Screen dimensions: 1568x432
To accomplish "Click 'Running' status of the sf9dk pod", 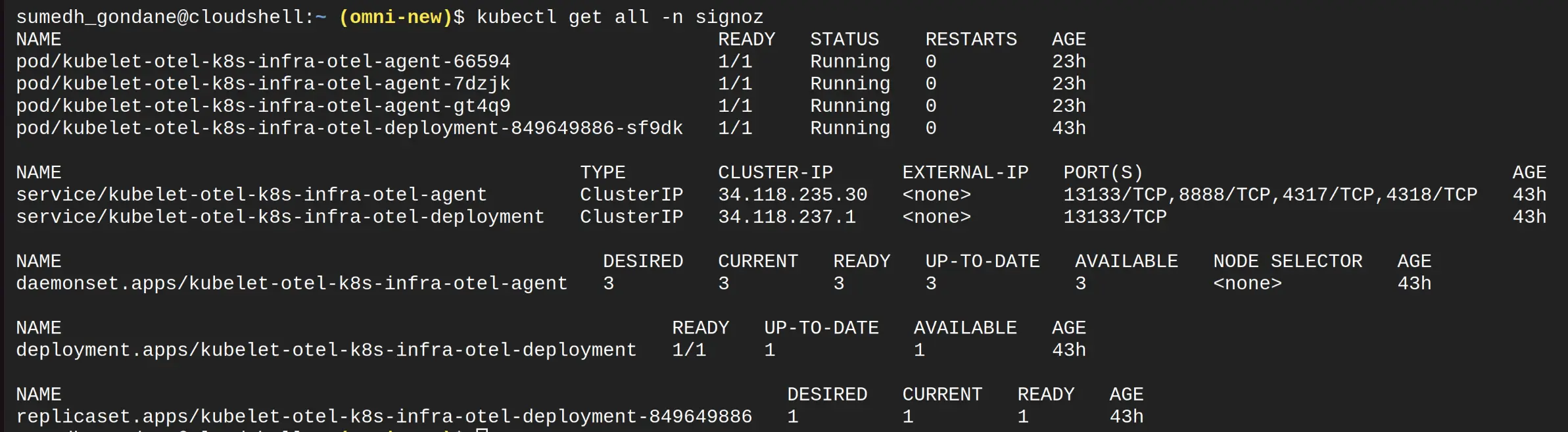I will click(x=850, y=128).
